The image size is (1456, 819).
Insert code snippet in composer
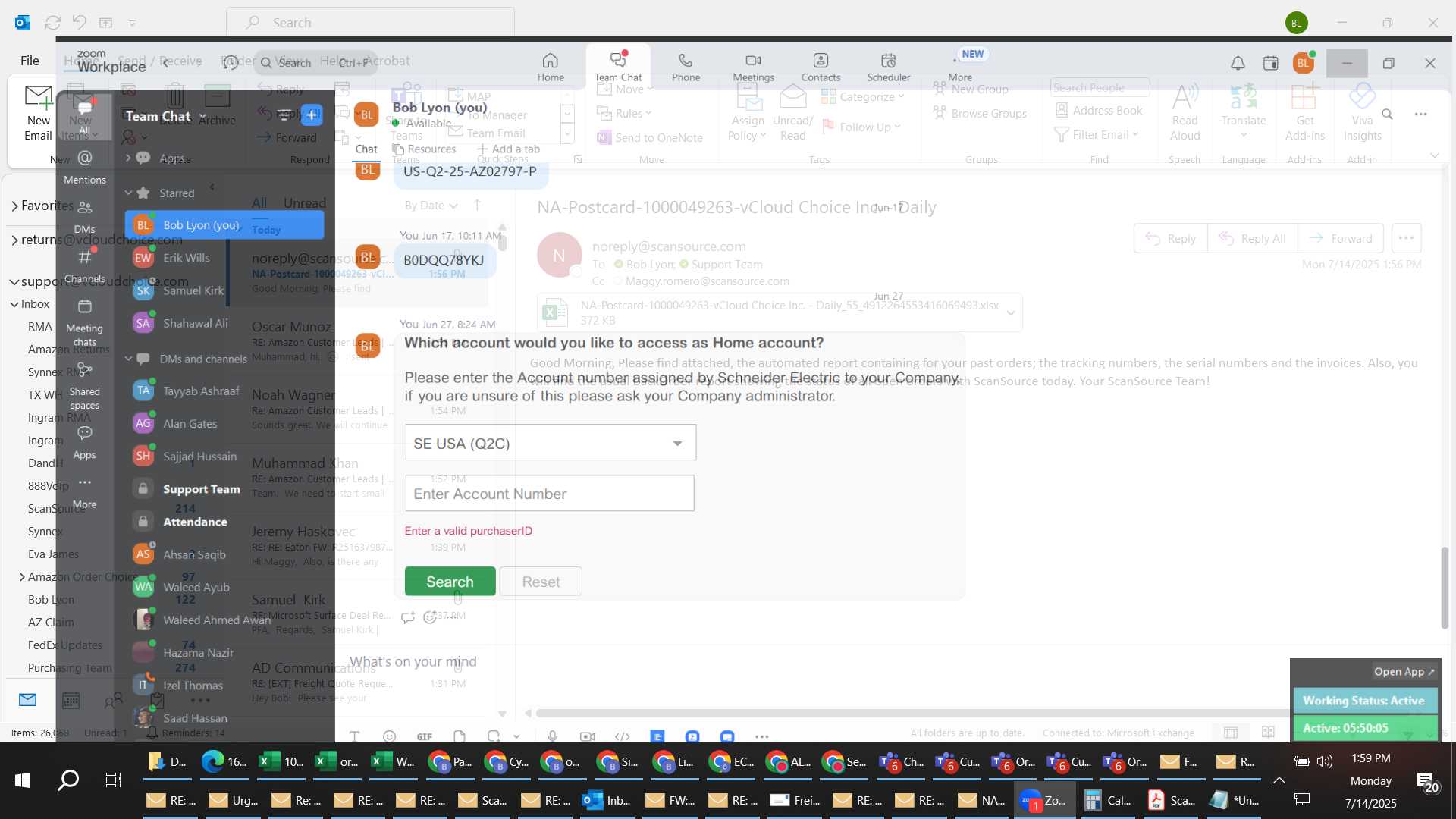click(x=623, y=736)
